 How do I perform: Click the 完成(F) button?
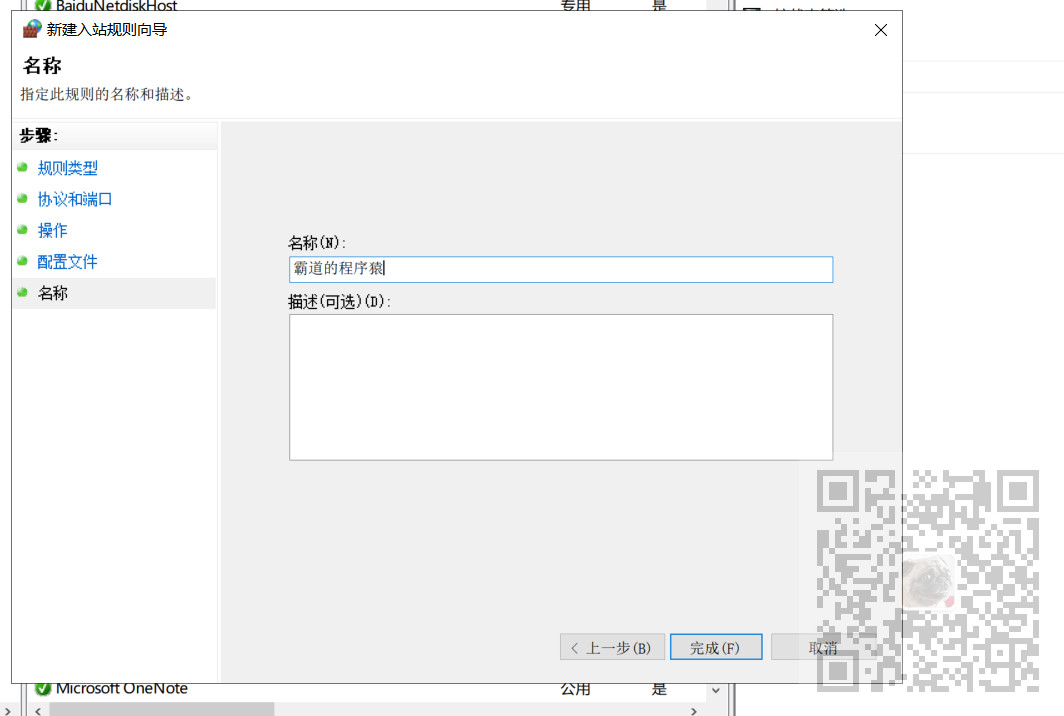click(716, 647)
